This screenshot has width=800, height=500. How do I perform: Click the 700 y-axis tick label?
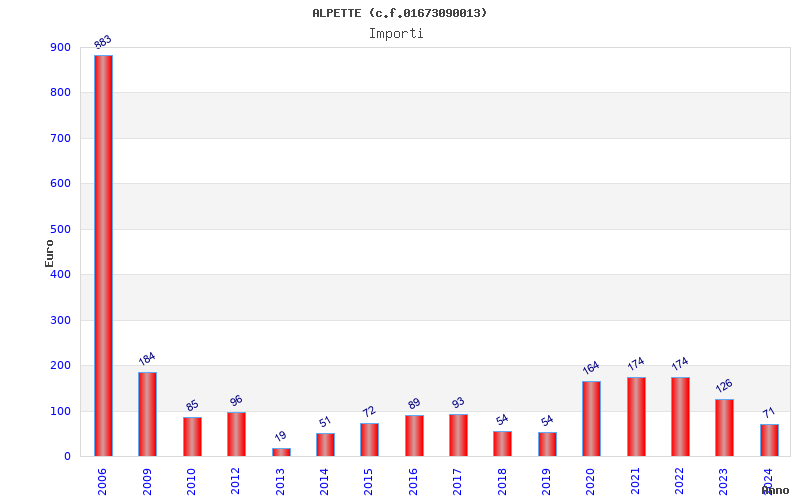[61, 138]
